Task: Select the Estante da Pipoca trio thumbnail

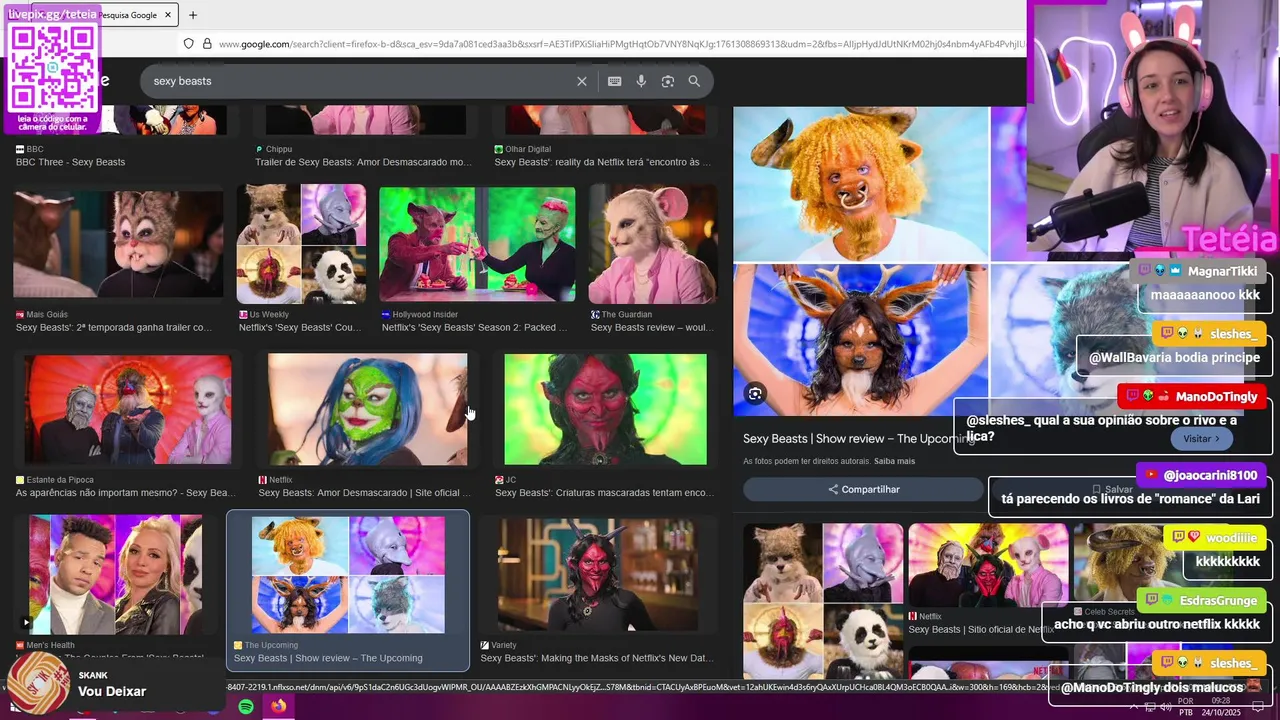Action: pyautogui.click(x=128, y=409)
